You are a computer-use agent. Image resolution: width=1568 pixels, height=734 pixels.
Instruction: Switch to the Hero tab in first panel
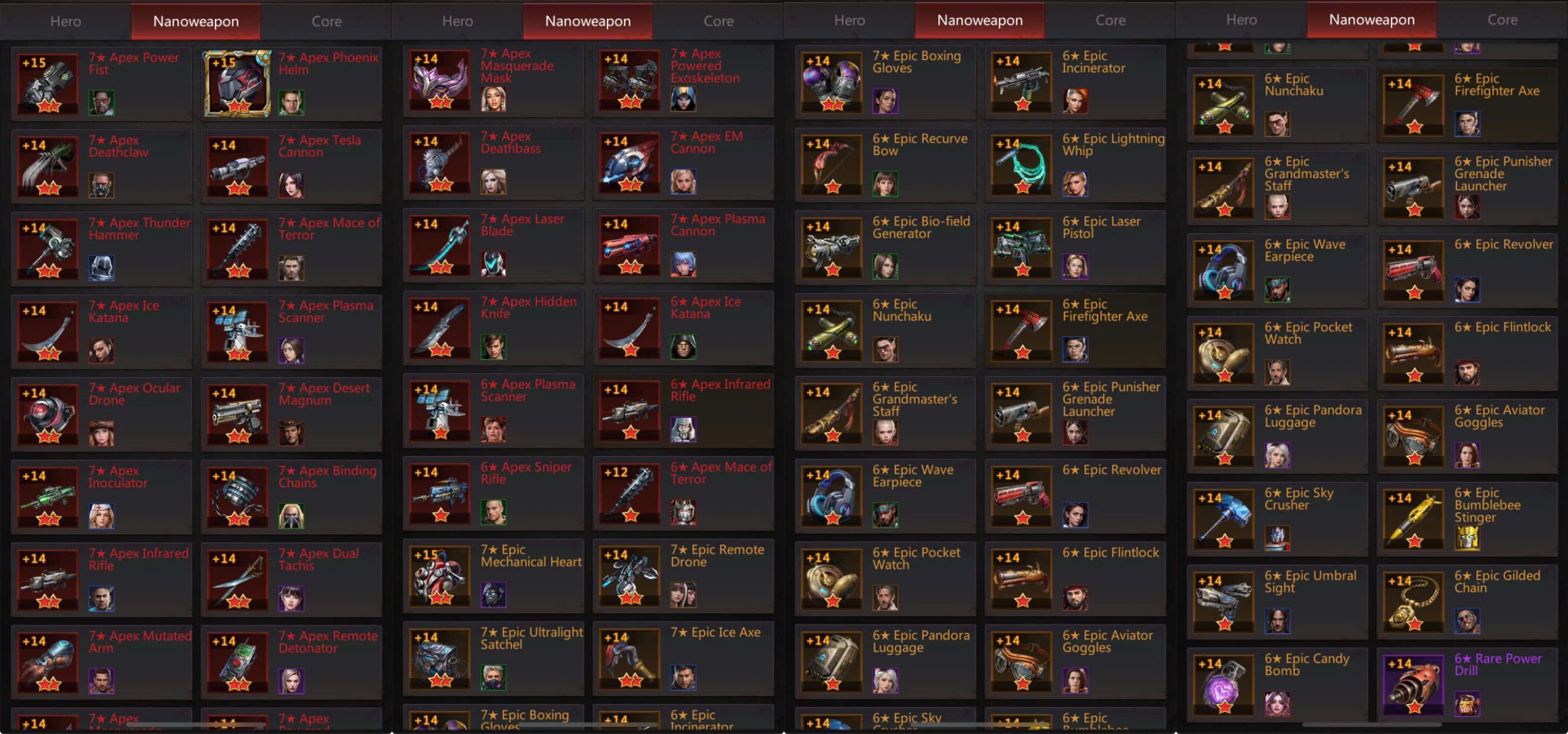click(x=66, y=21)
